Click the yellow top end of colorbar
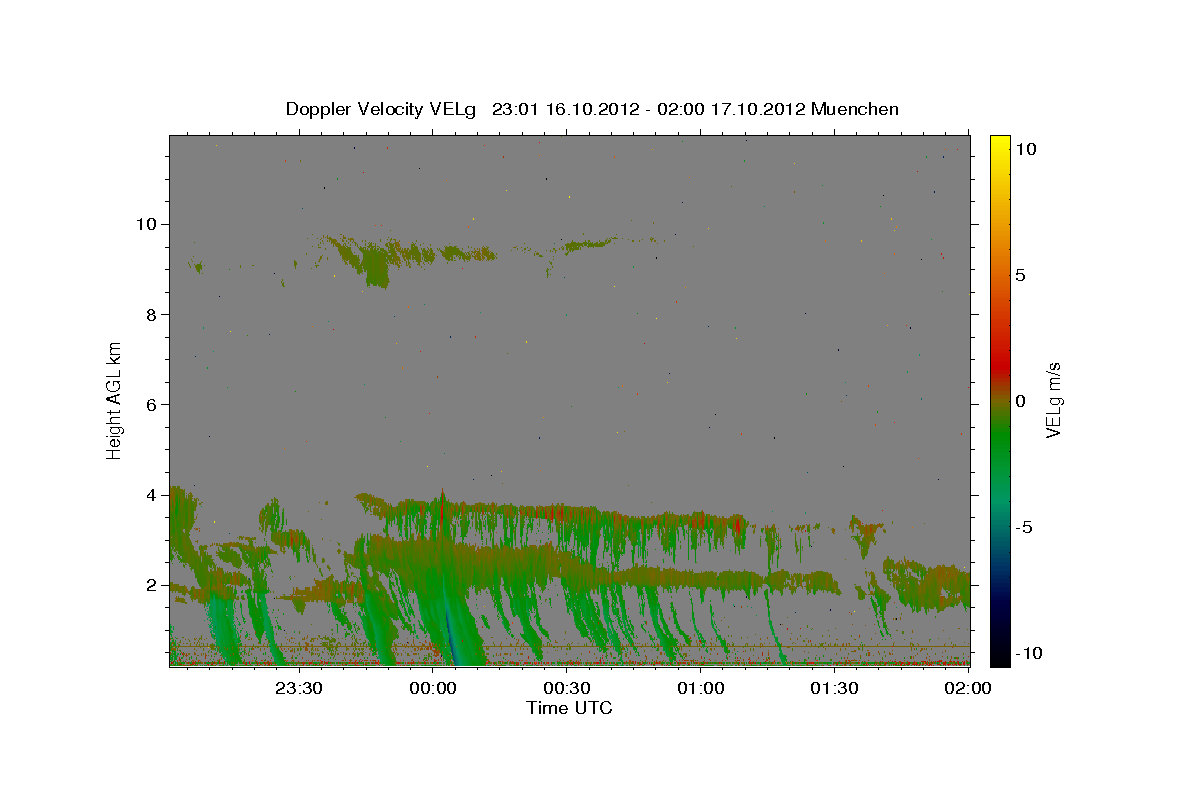The height and width of the screenshot is (800, 1200). click(1000, 145)
